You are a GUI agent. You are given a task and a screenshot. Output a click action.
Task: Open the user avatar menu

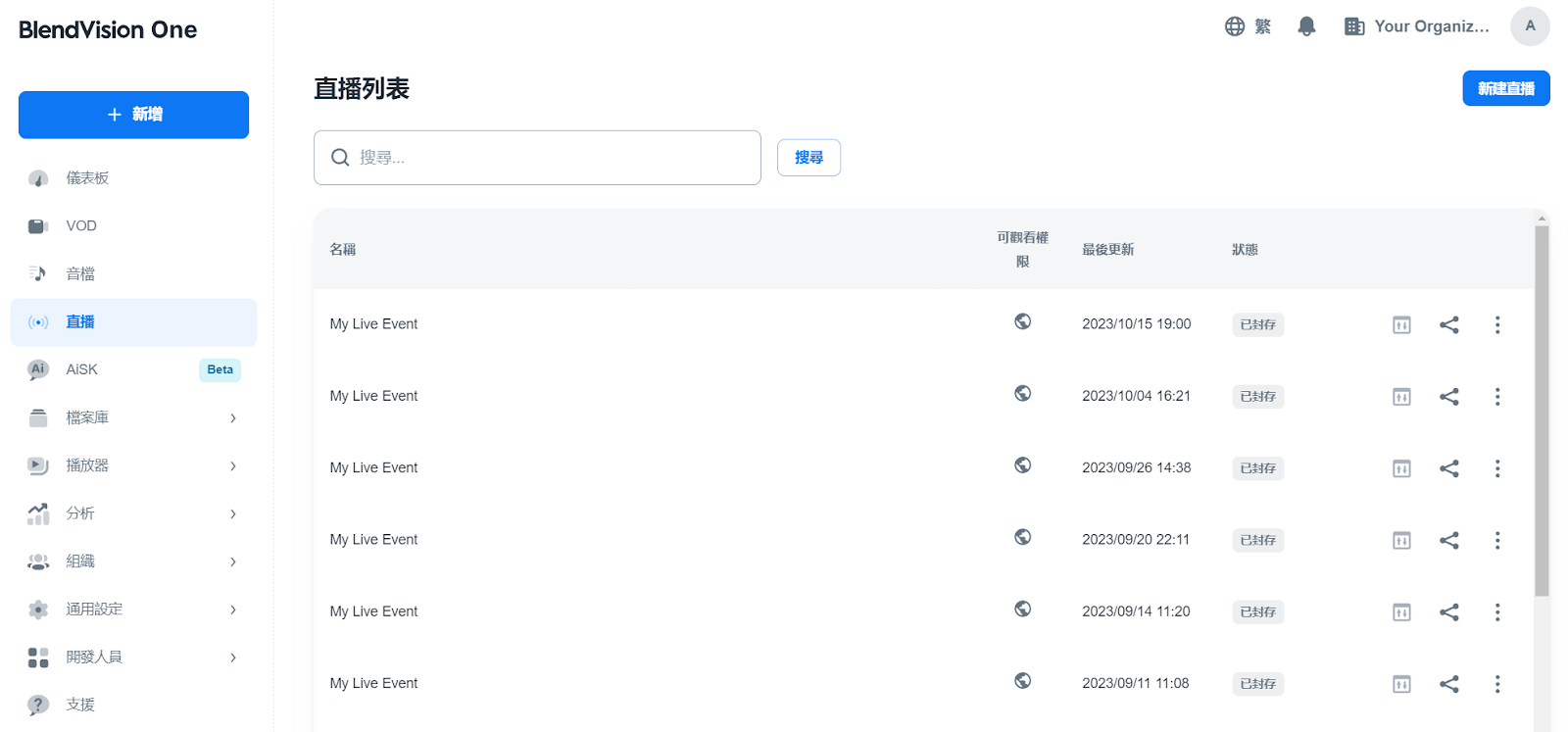click(1529, 26)
